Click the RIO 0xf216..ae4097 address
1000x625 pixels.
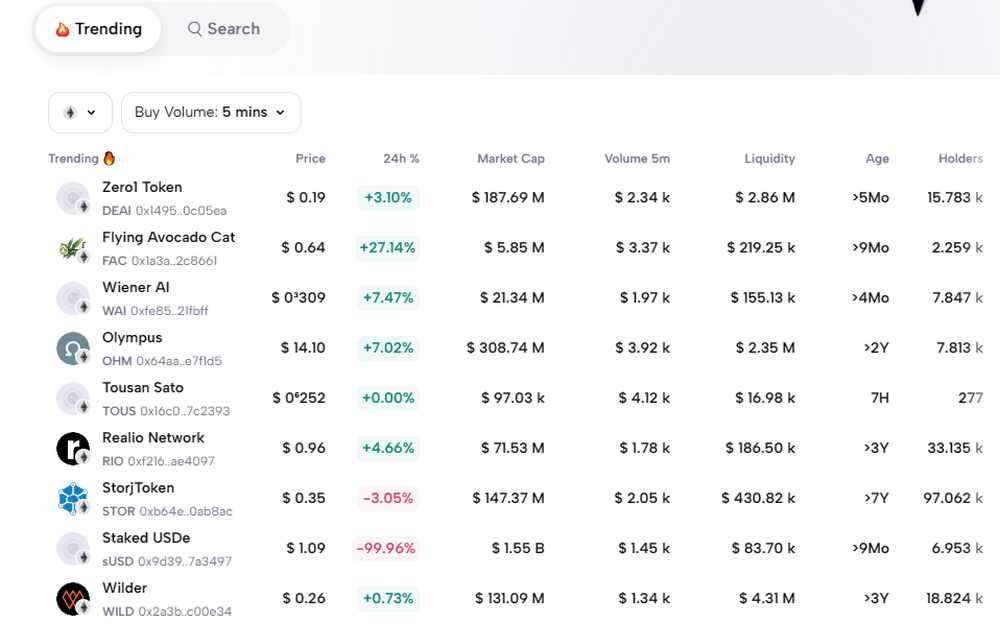(158, 461)
